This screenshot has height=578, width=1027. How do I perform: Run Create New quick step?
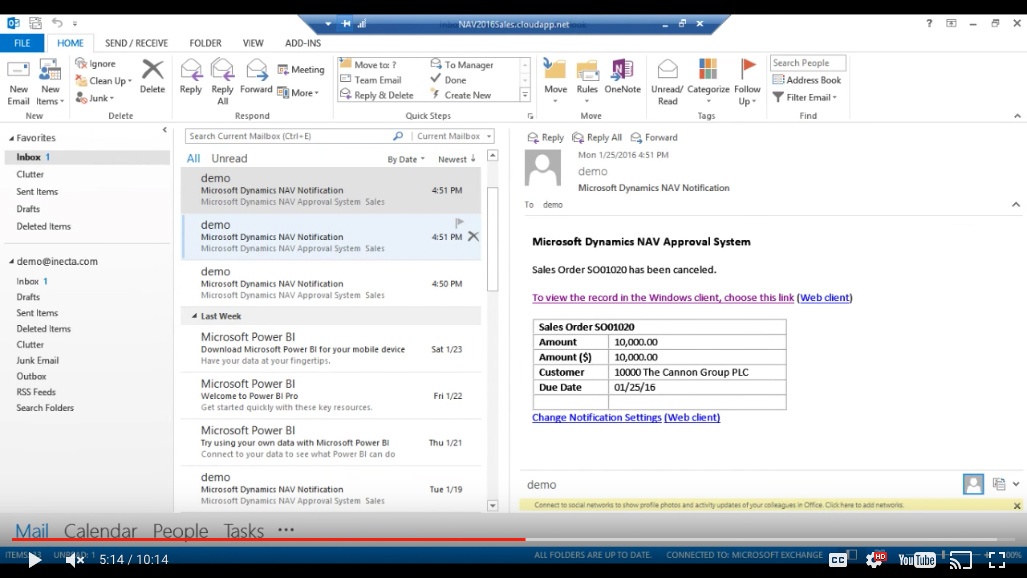(x=460, y=94)
